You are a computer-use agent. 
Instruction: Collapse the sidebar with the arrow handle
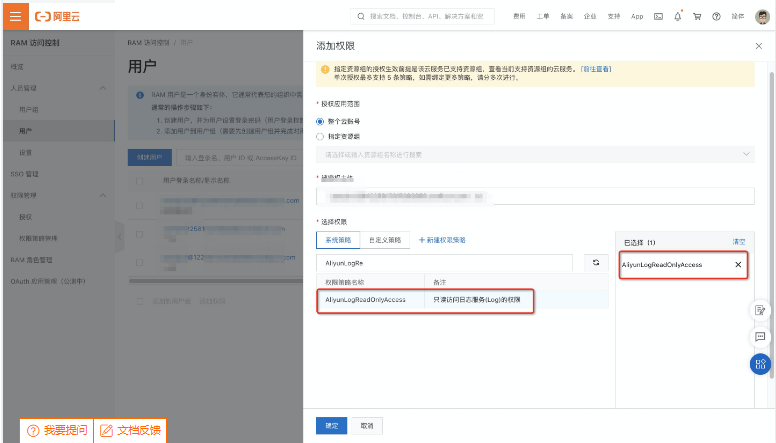(x=119, y=237)
